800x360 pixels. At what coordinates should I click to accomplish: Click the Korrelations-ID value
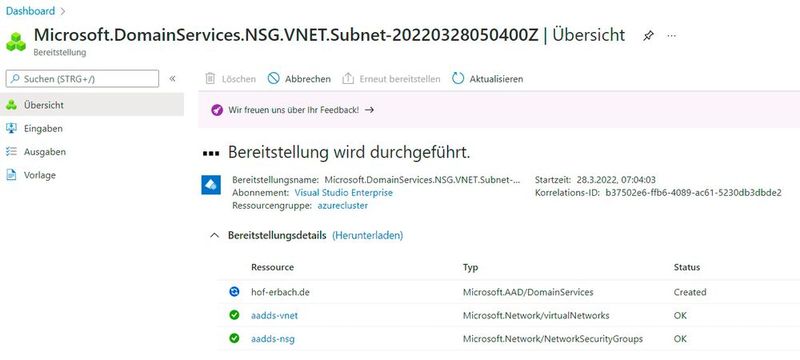click(x=693, y=193)
